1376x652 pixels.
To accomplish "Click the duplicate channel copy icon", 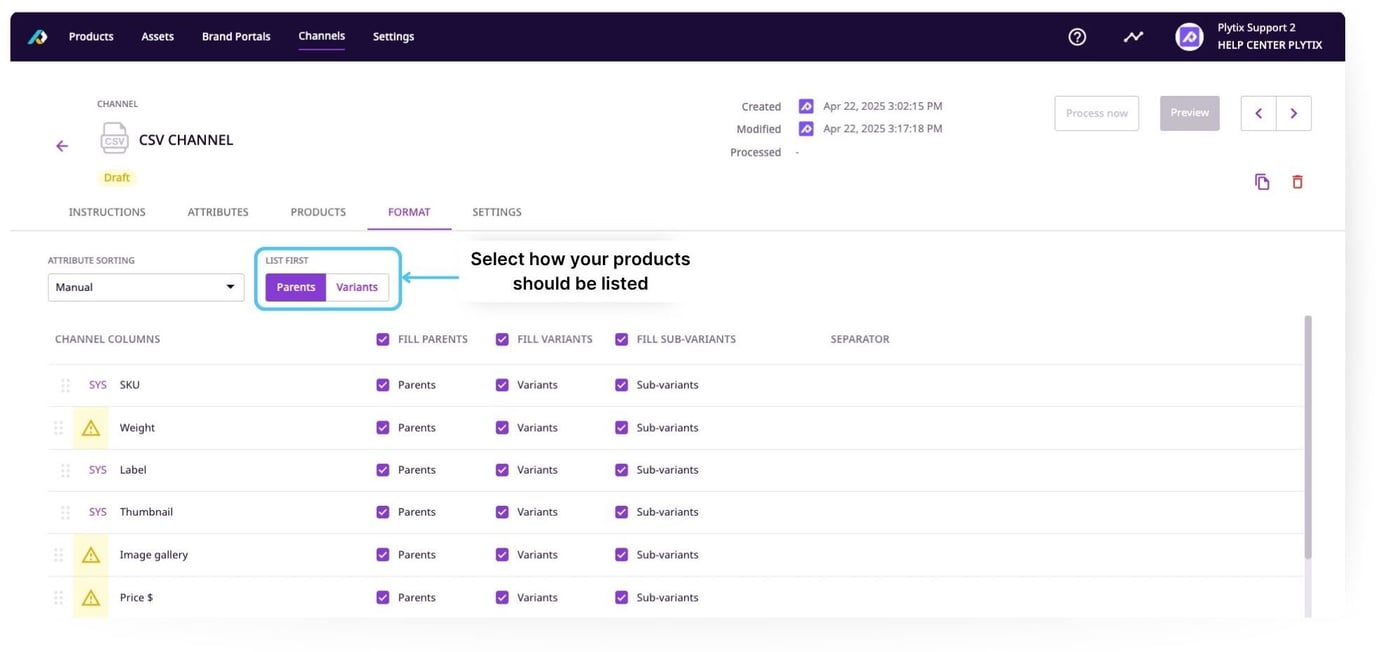I will coord(1262,182).
